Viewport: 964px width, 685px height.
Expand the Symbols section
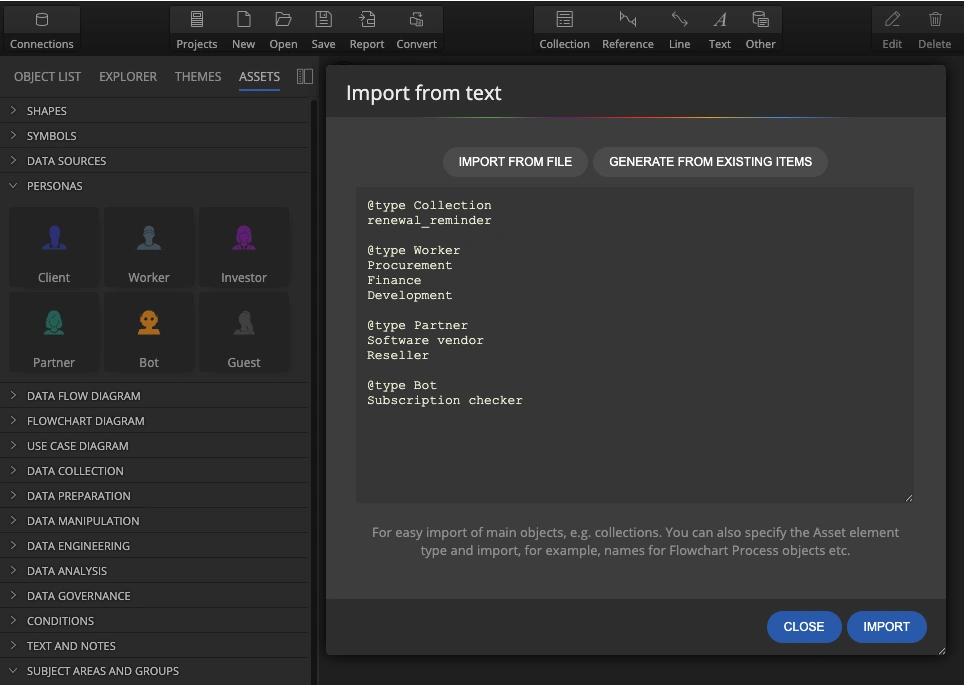tap(154, 136)
